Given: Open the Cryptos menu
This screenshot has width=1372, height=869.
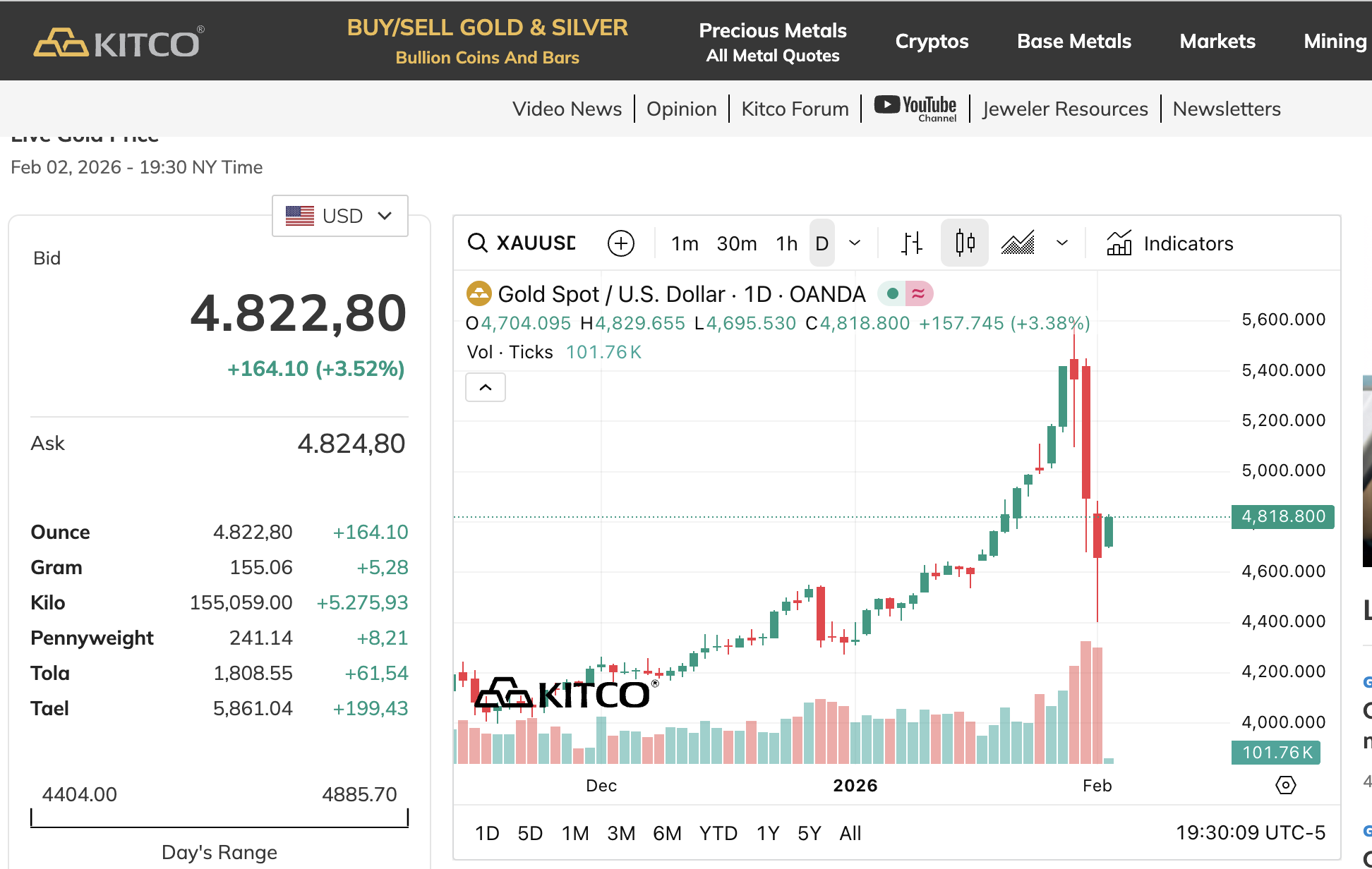Looking at the screenshot, I should pyautogui.click(x=932, y=41).
